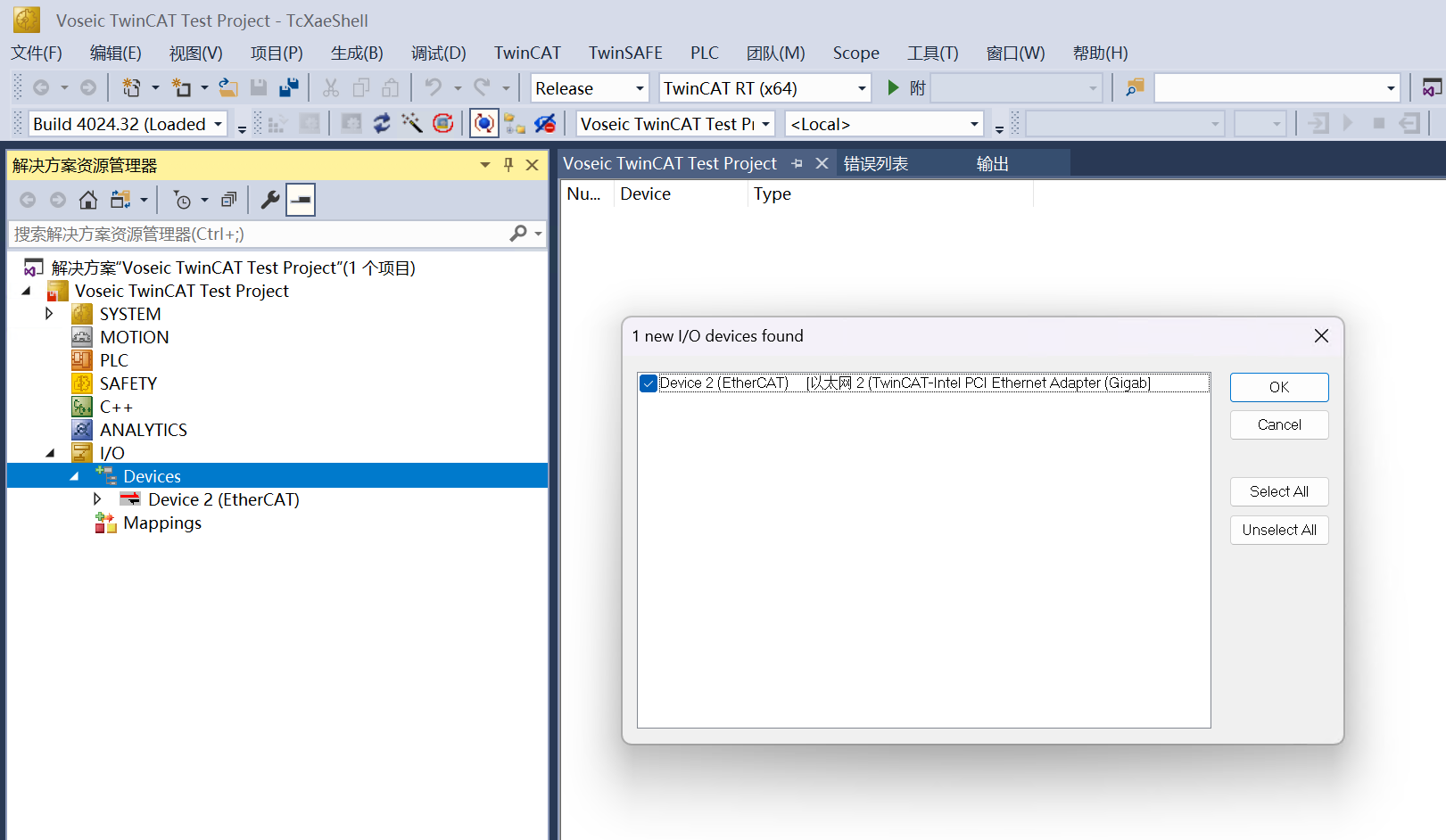
Task: Click the Collapse All icon in Solution Explorer
Action: (229, 200)
